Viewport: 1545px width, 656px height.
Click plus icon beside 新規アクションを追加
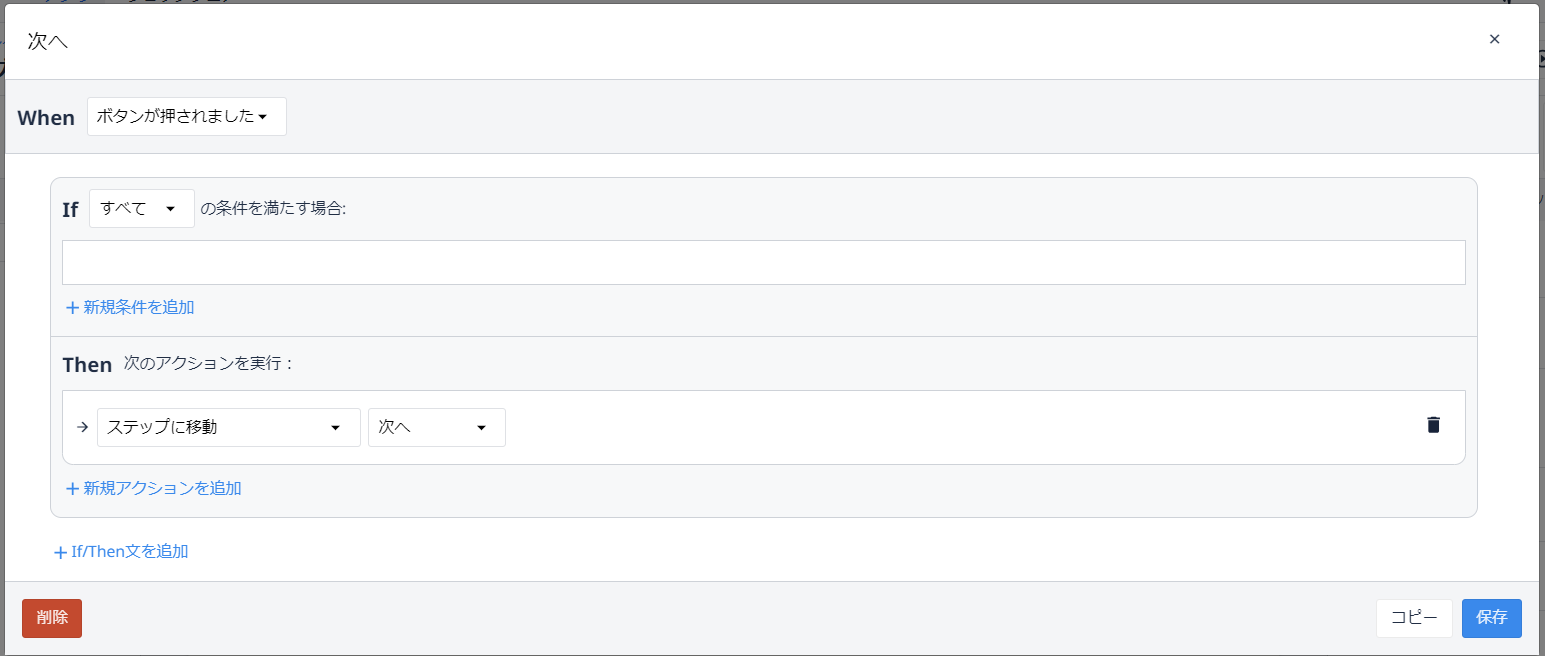tap(72, 489)
